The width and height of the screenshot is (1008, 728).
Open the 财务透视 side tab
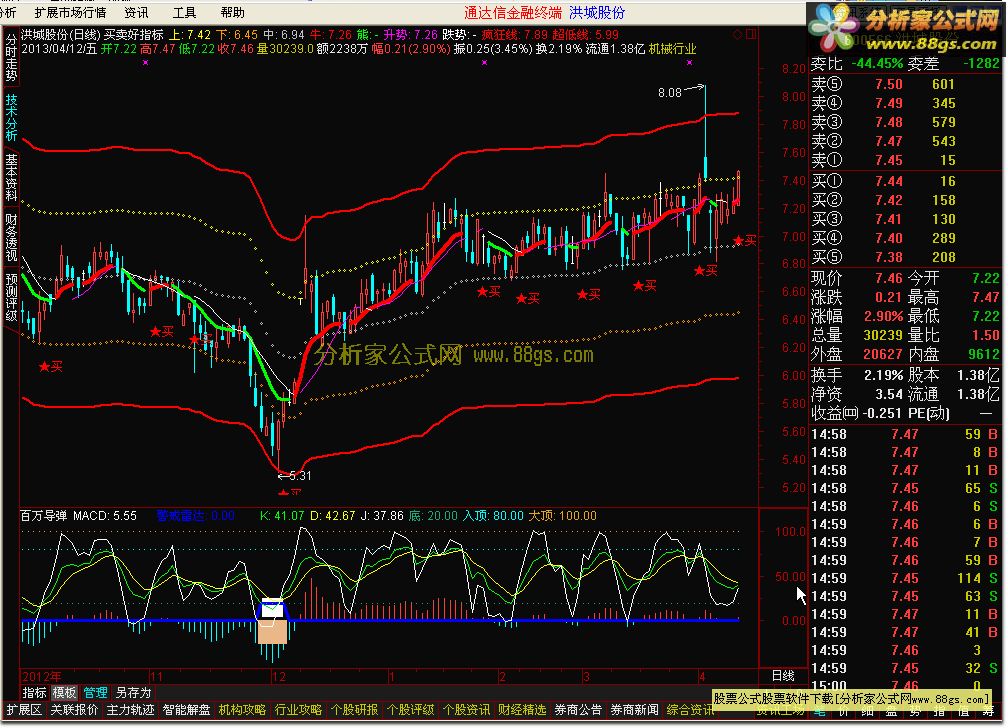point(11,237)
